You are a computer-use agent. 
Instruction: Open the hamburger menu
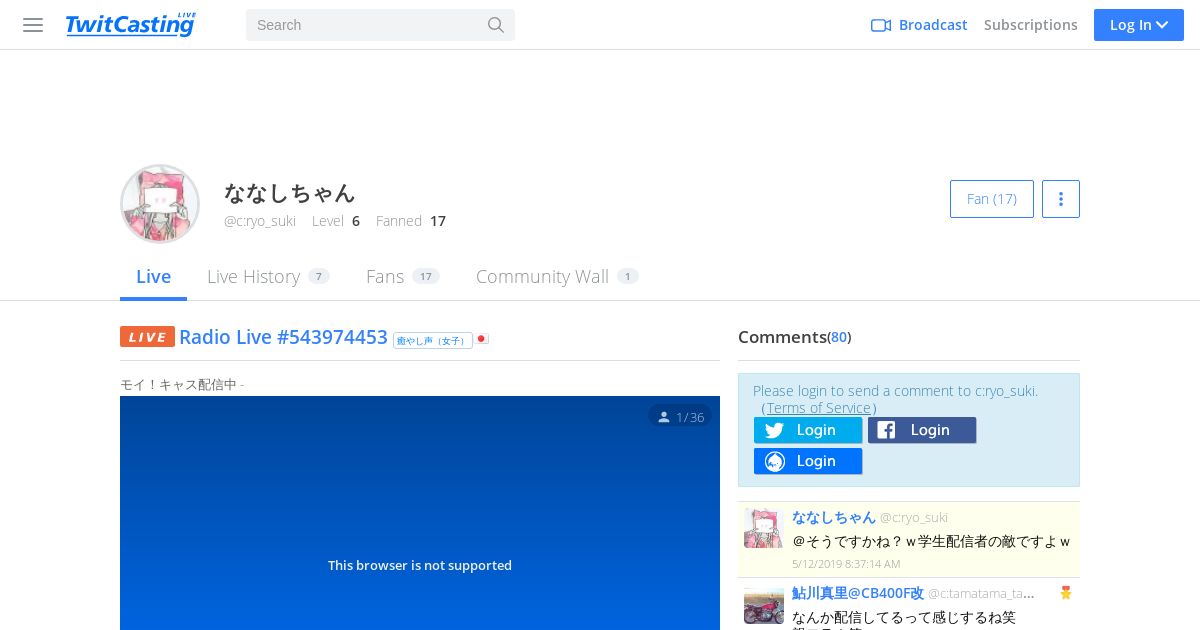tap(33, 25)
